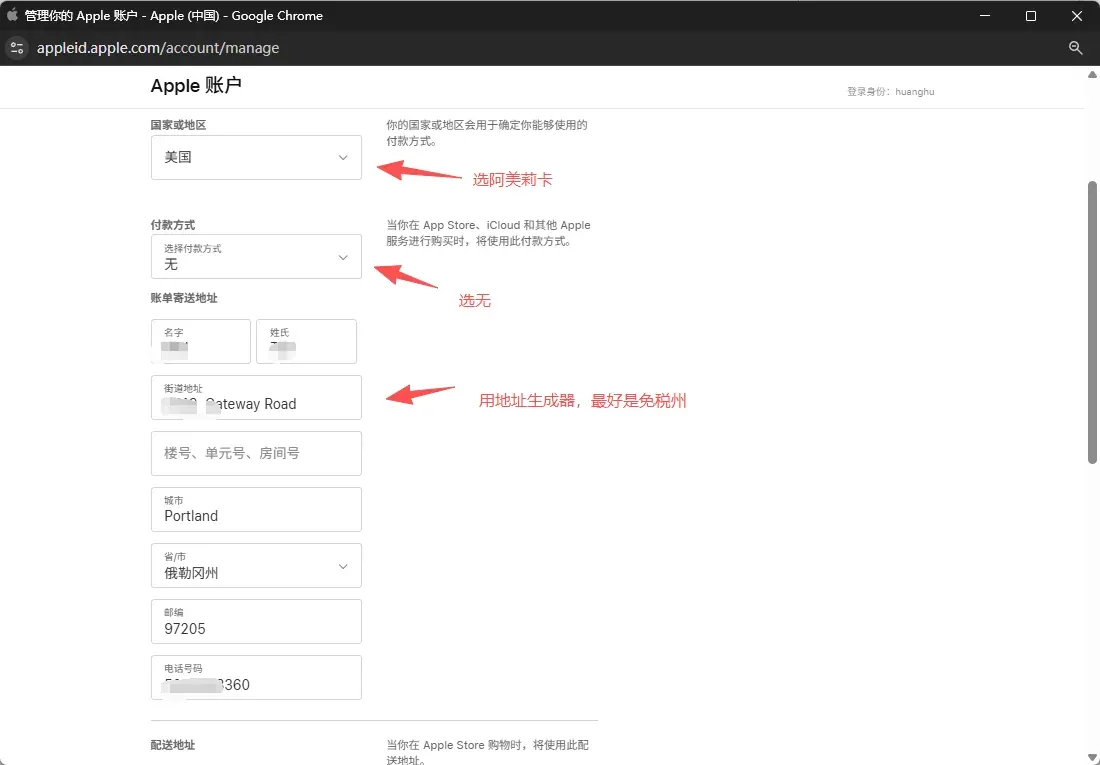Close the Chrome window

click(x=1077, y=15)
